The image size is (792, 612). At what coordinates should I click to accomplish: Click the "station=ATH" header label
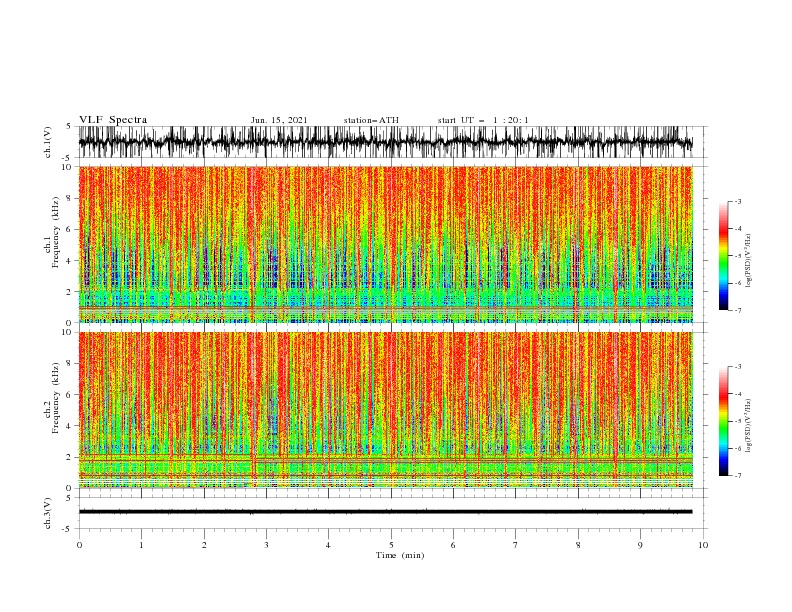point(371,120)
